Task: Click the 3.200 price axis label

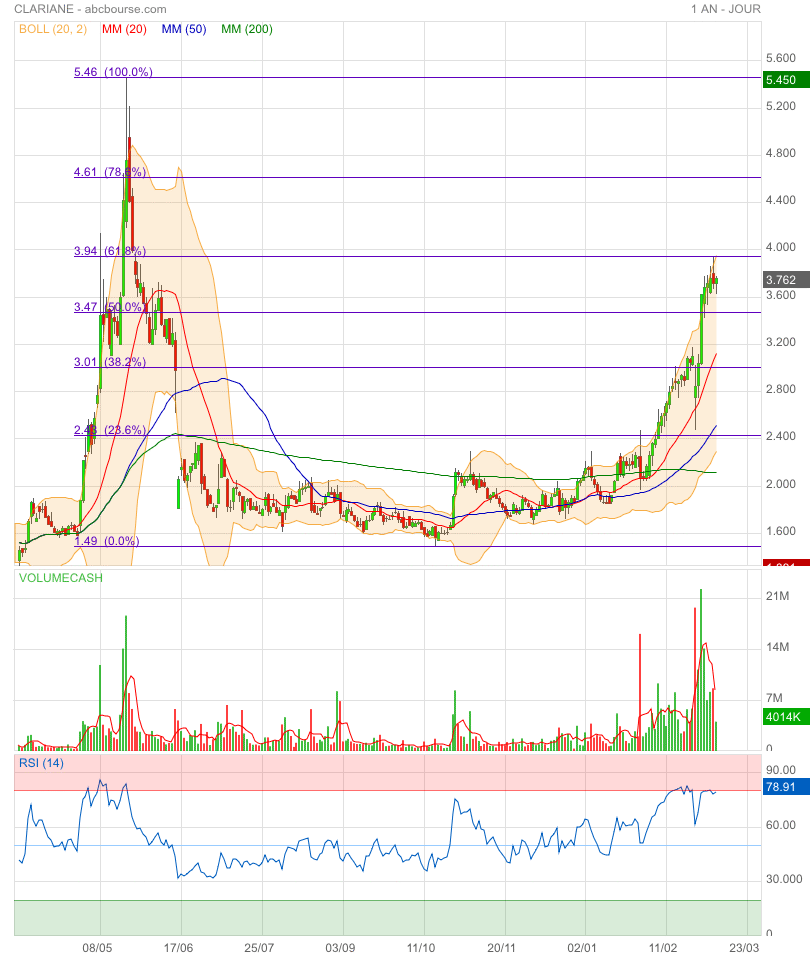Action: pyautogui.click(x=781, y=342)
